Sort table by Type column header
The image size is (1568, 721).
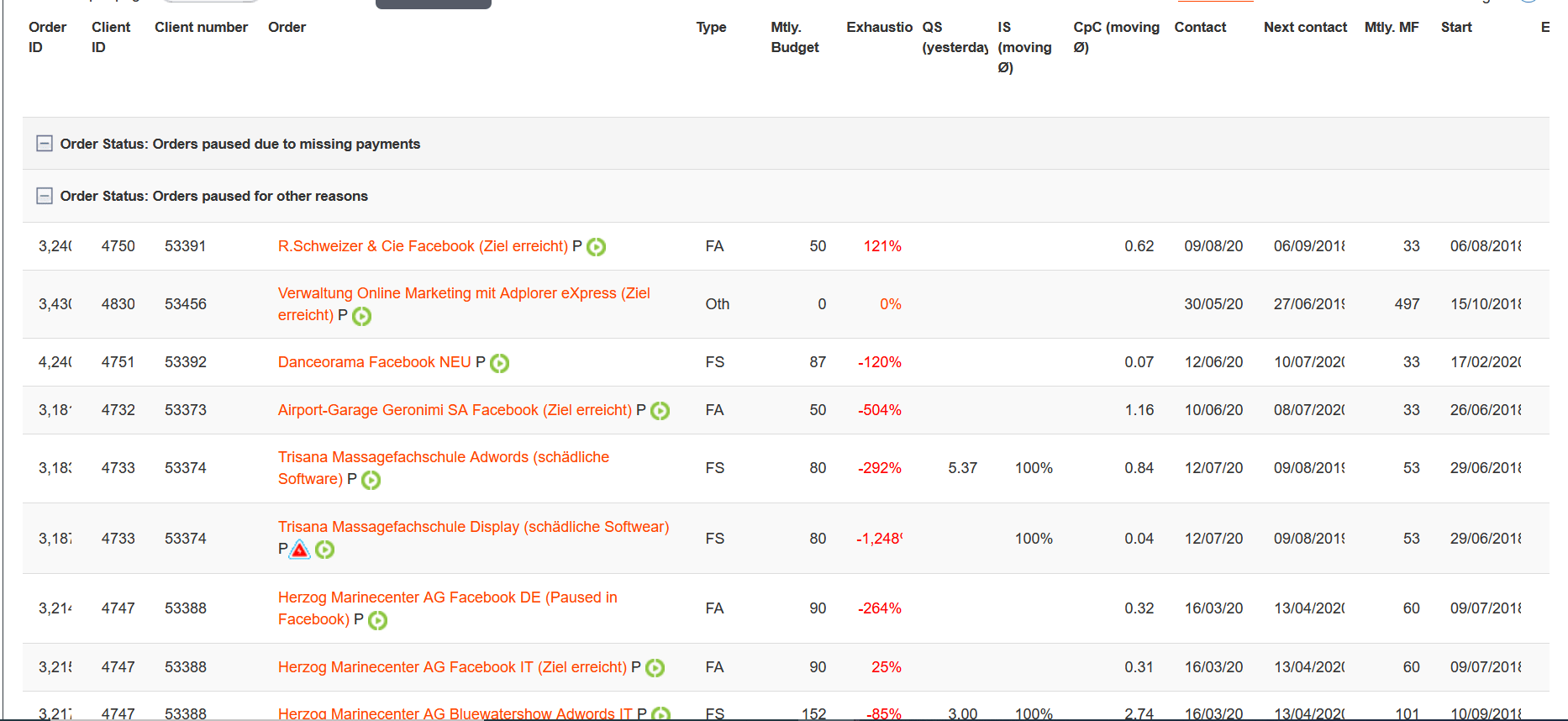tap(711, 27)
